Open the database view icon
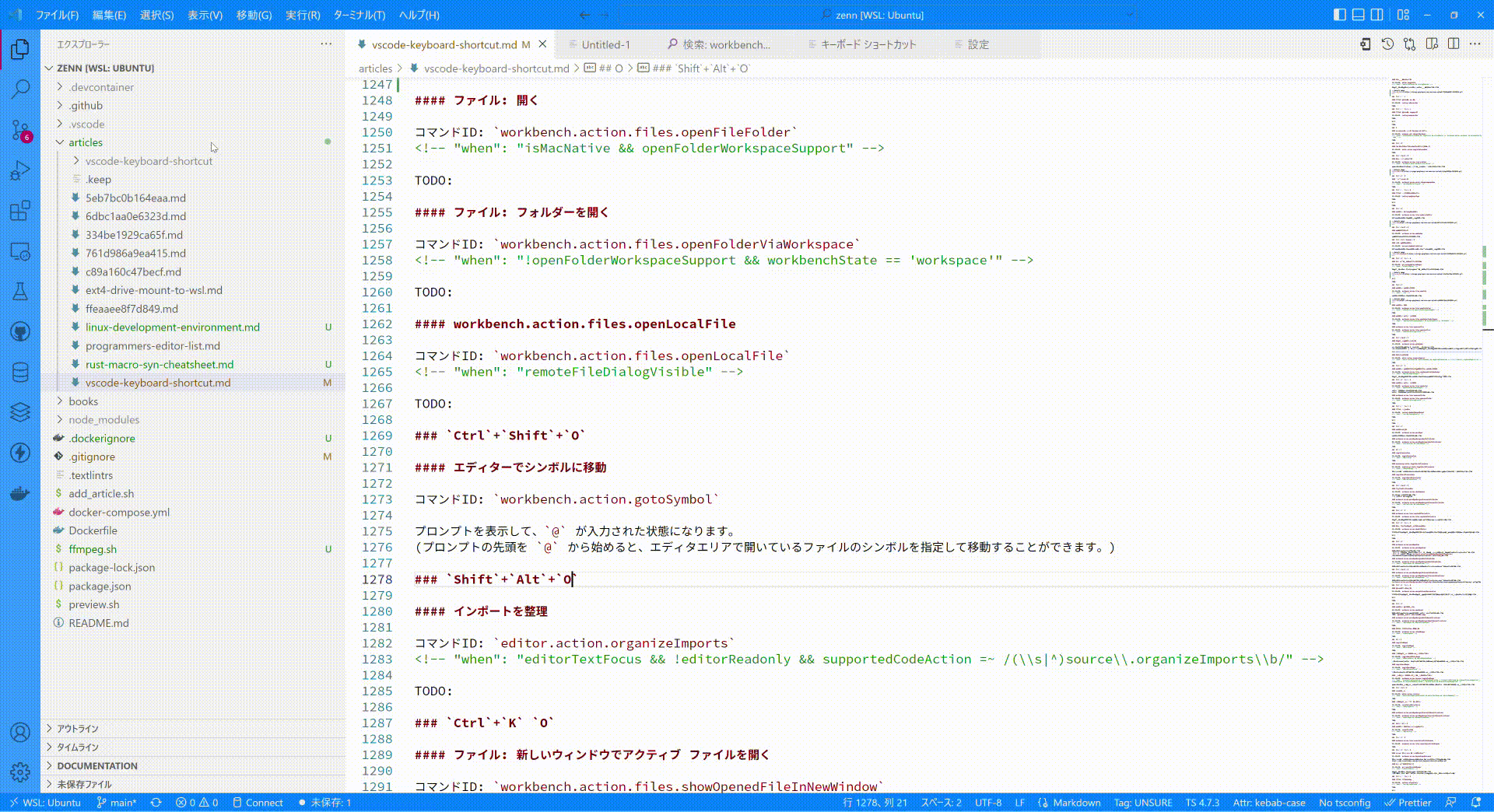 point(20,373)
